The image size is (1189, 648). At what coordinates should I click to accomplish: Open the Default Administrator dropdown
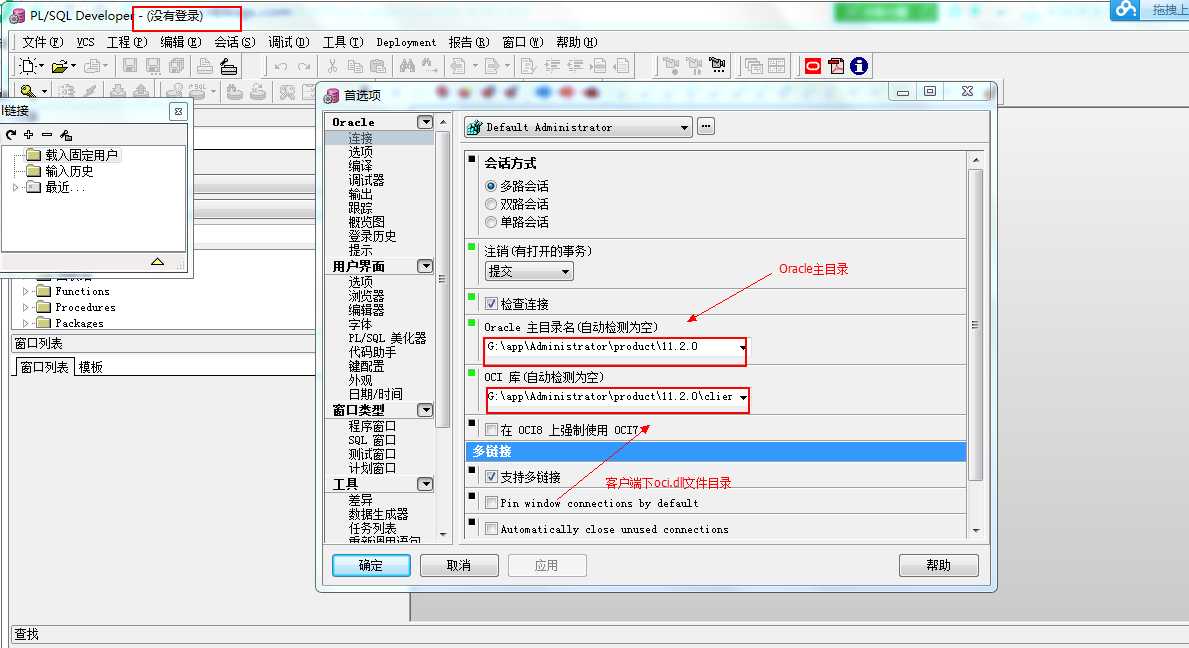pyautogui.click(x=684, y=127)
